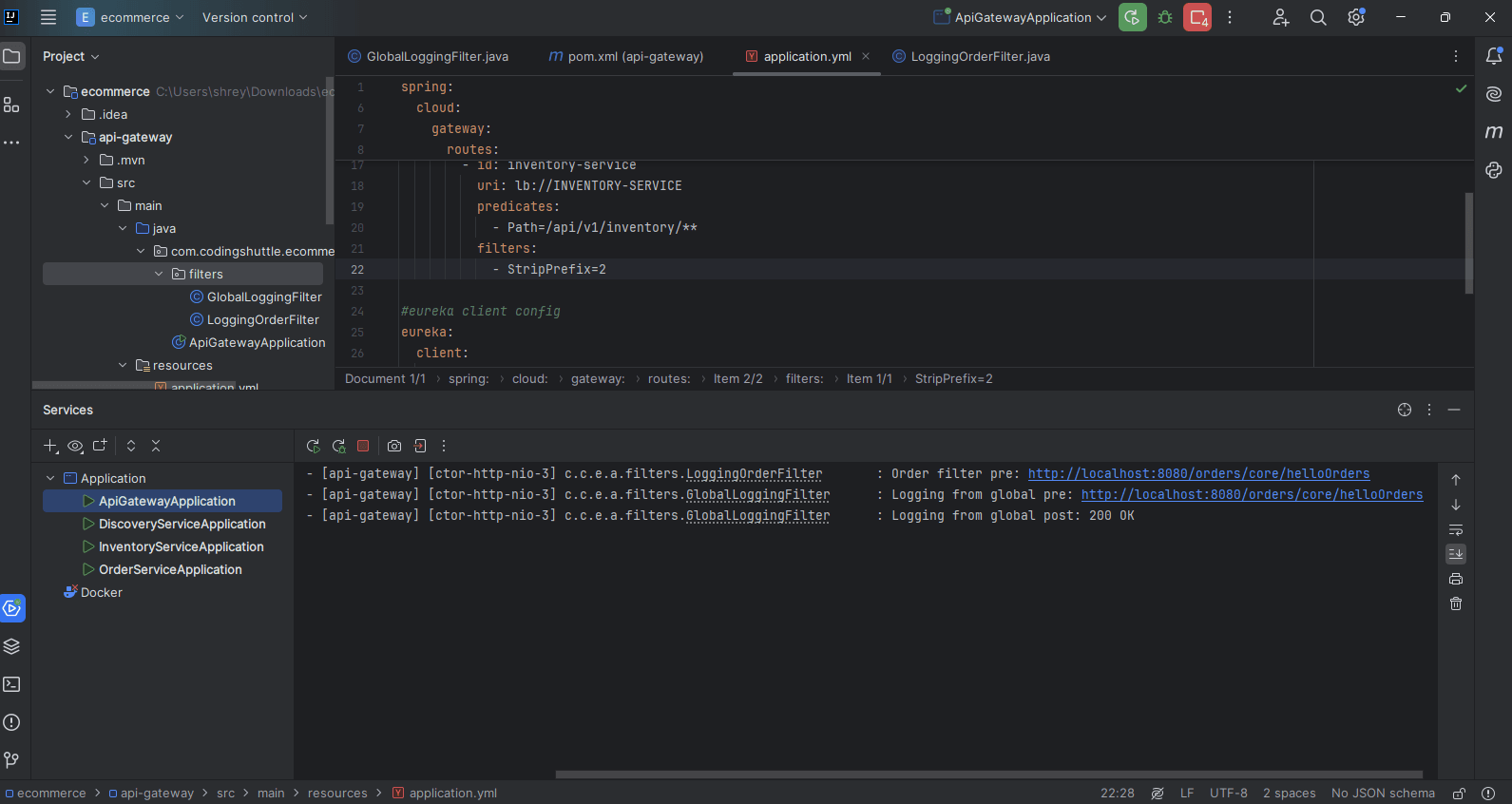Open Notifications bell

point(1494,56)
